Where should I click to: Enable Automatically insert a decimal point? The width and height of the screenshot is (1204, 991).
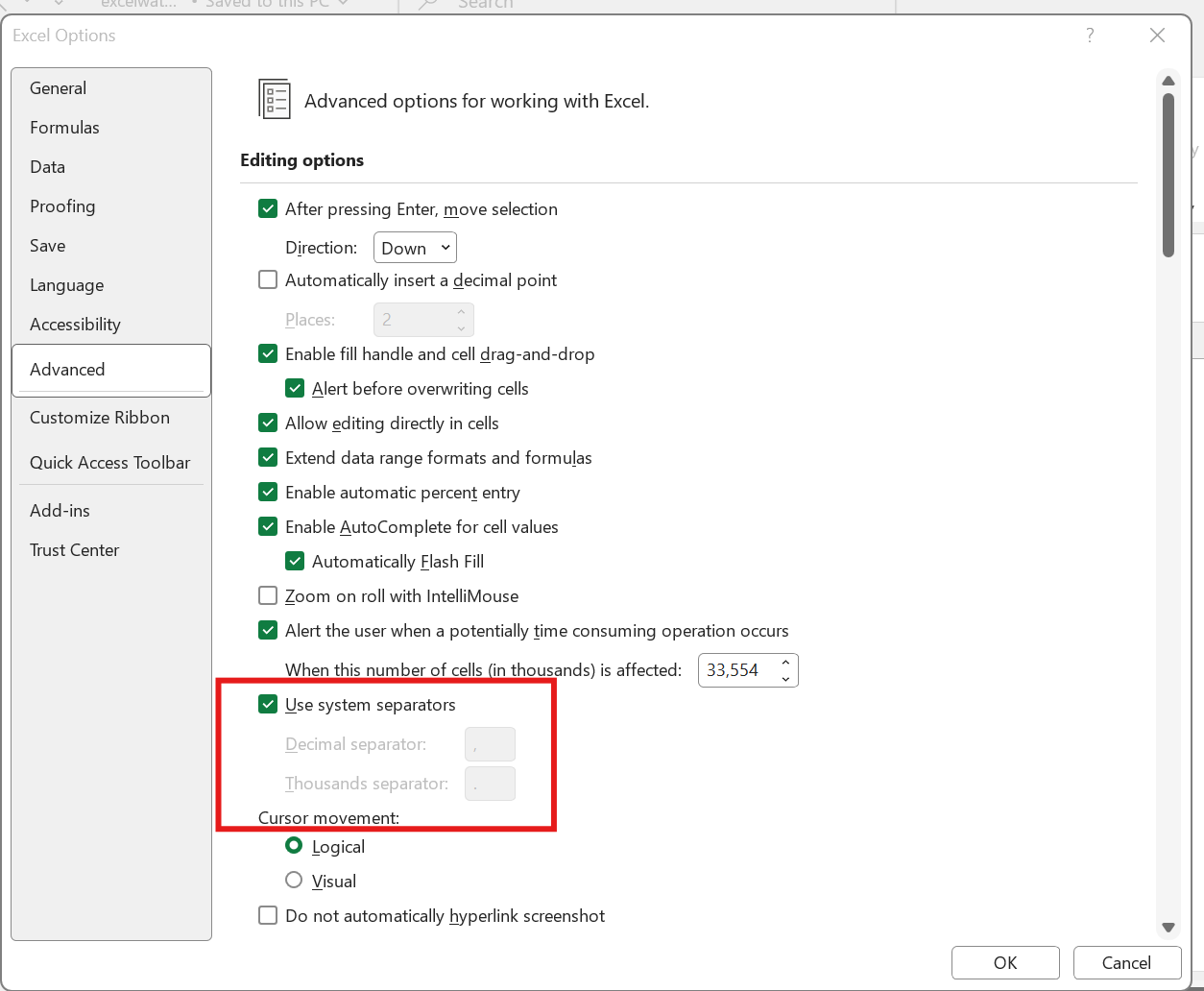tap(268, 279)
